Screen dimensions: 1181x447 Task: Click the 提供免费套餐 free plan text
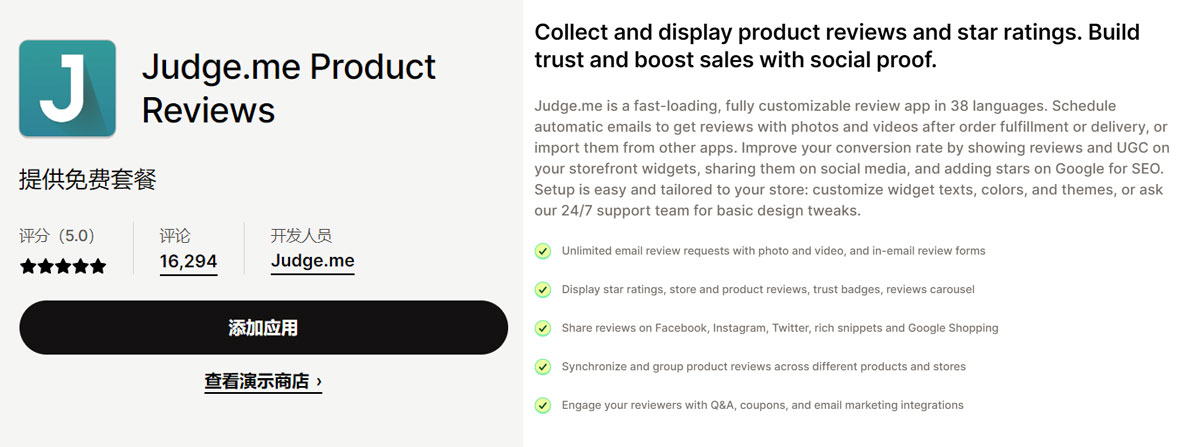tap(87, 179)
